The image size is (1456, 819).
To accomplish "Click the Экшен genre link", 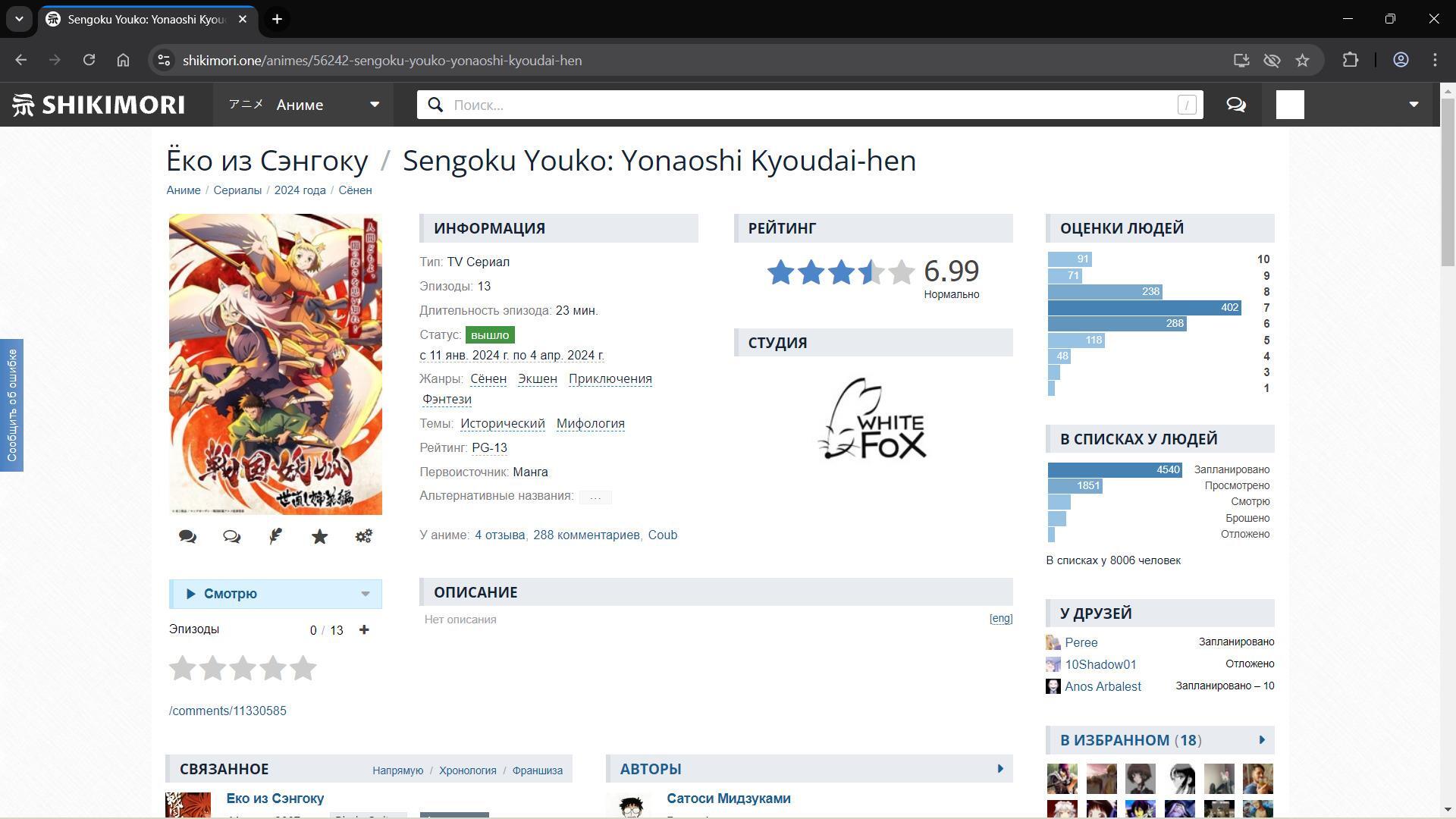I will [x=537, y=379].
